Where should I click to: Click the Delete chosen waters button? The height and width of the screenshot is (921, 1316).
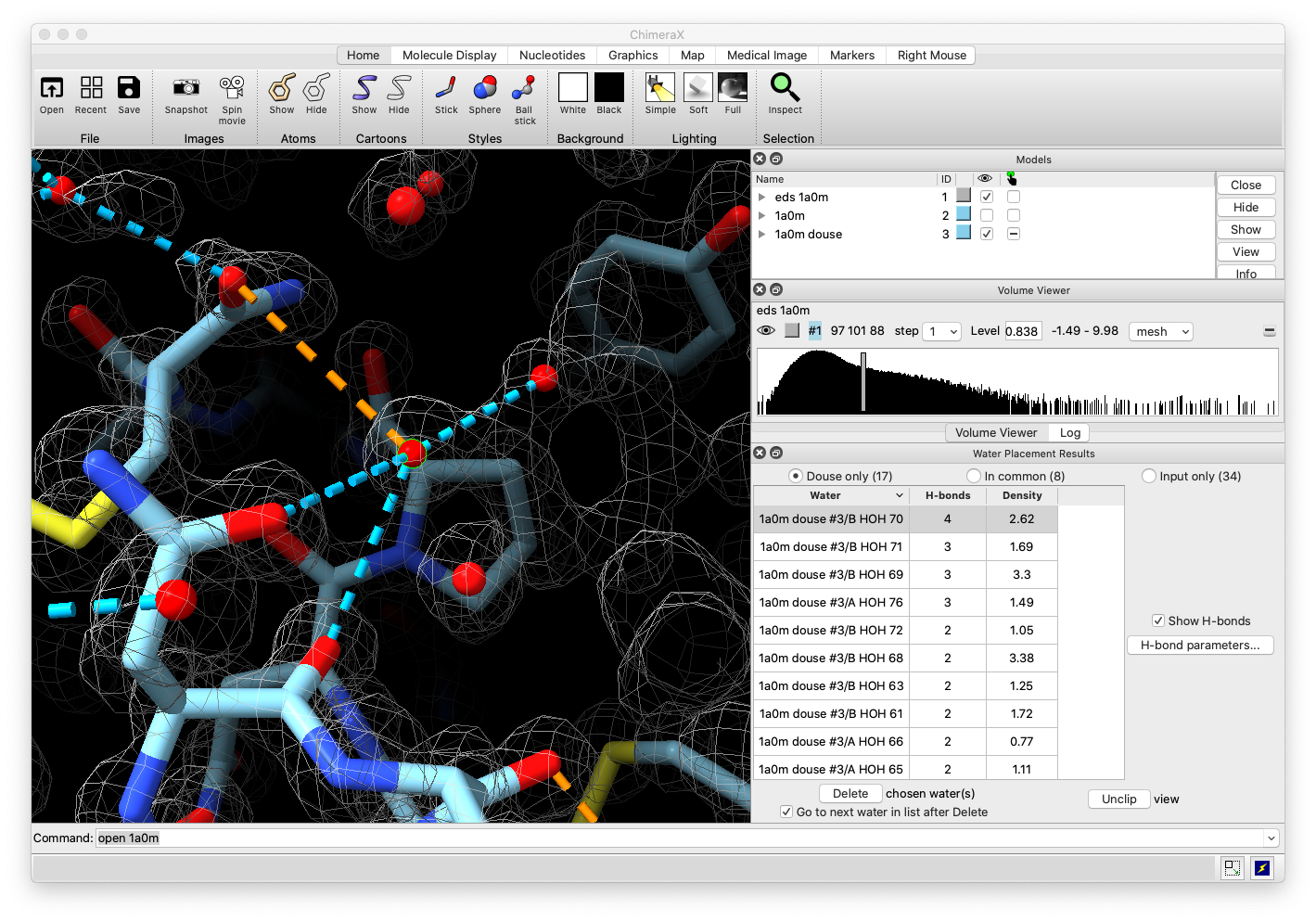(850, 794)
